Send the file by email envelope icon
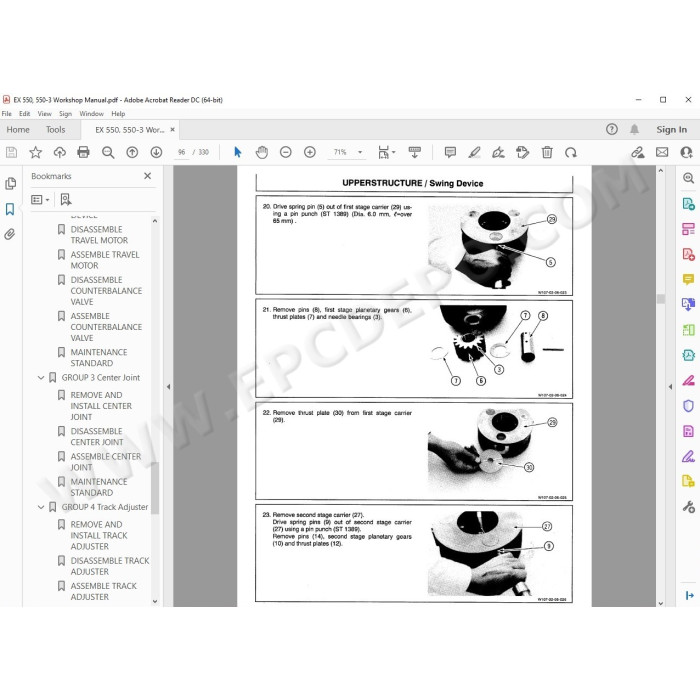Image resolution: width=700 pixels, height=700 pixels. tap(662, 152)
